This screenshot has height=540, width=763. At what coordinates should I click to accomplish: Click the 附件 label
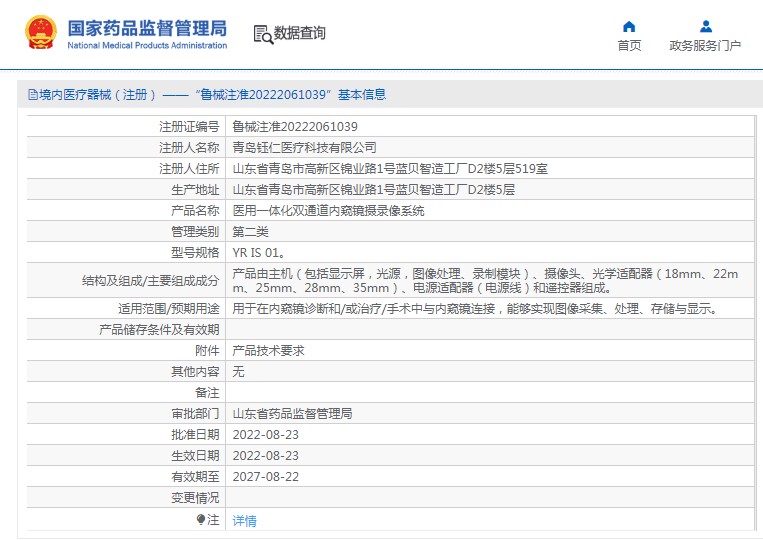[207, 351]
